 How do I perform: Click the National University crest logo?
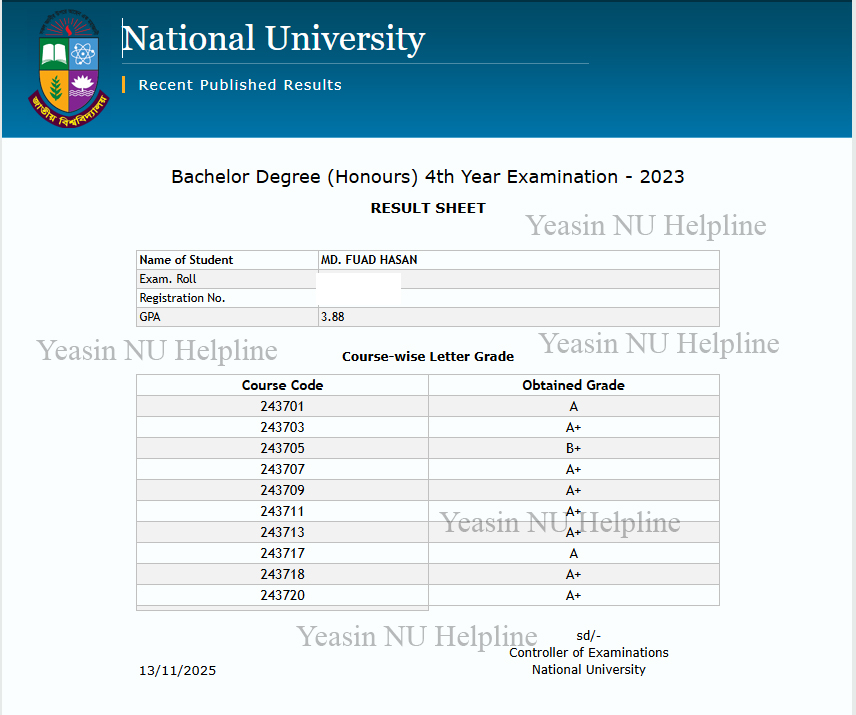[x=69, y=66]
